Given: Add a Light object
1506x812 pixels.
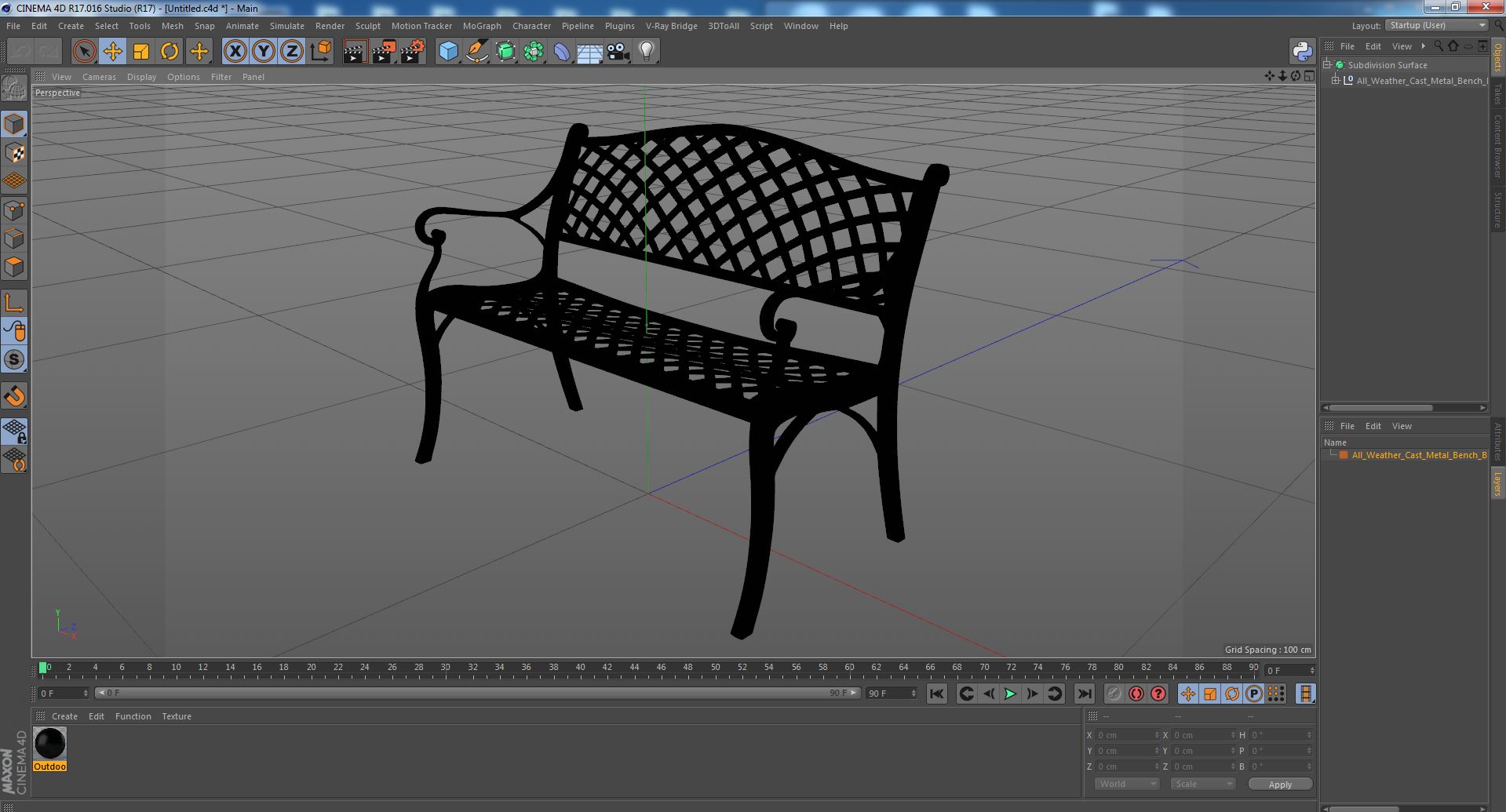Looking at the screenshot, I should click(647, 52).
